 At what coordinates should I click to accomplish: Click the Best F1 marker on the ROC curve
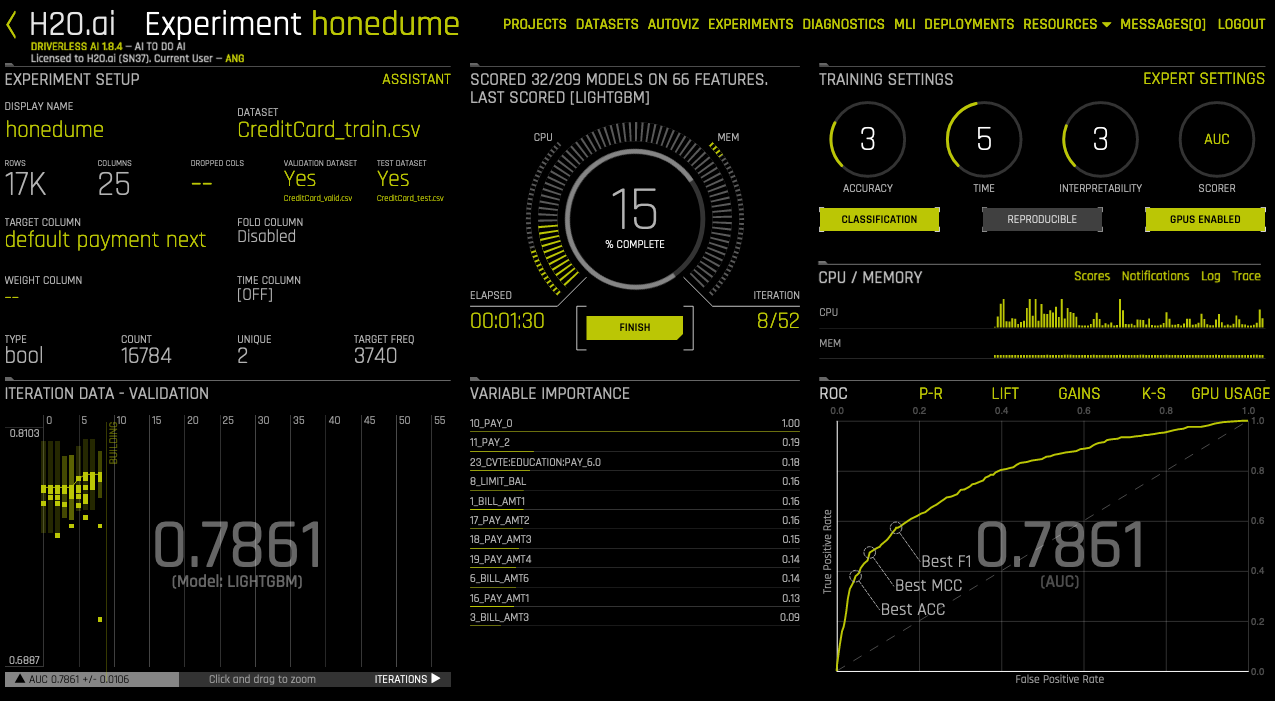tap(896, 527)
